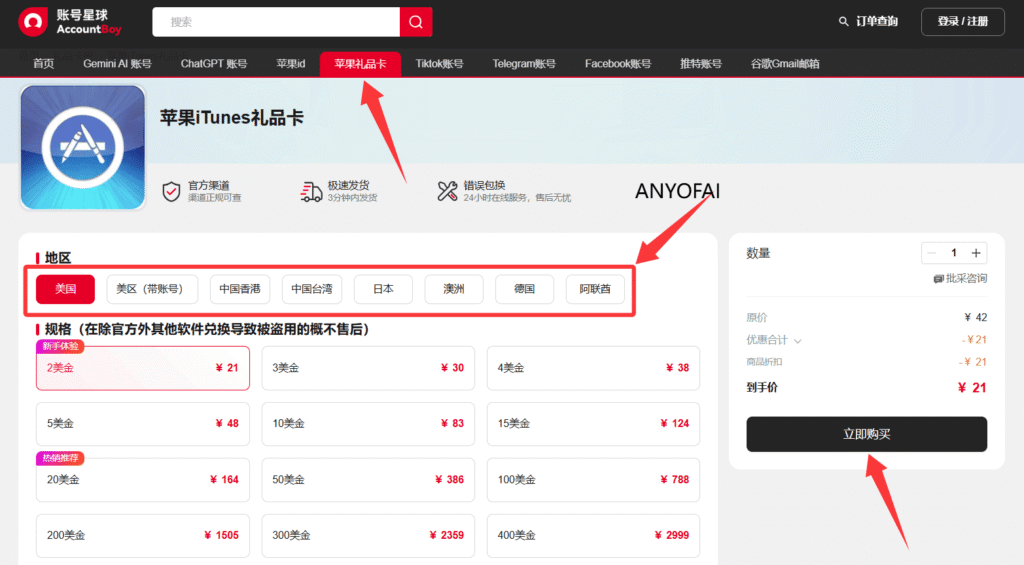This screenshot has height=565, width=1024.
Task: Open 推特账号 navigation tab
Action: [x=701, y=64]
